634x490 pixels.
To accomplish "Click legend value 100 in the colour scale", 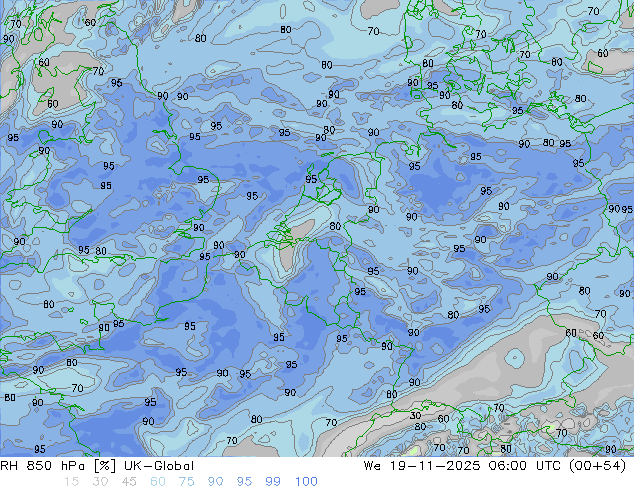I will (x=306, y=482).
